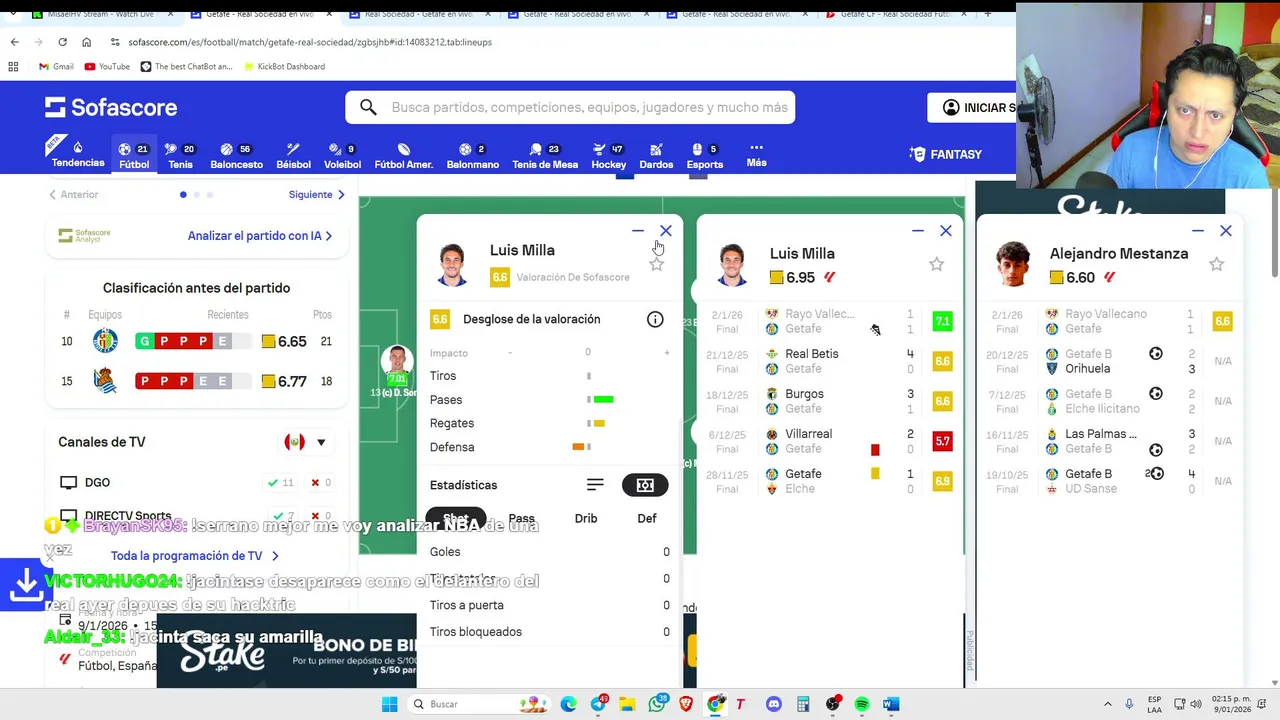Go back with the Anterior link
The width and height of the screenshot is (1280, 720).
[74, 194]
